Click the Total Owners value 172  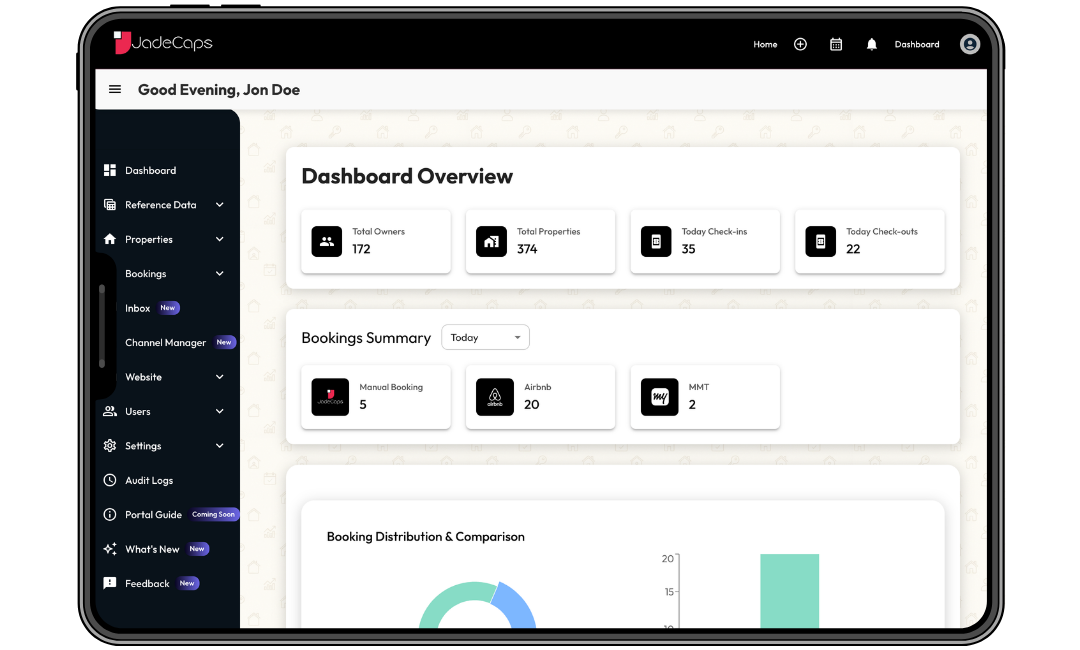[361, 249]
